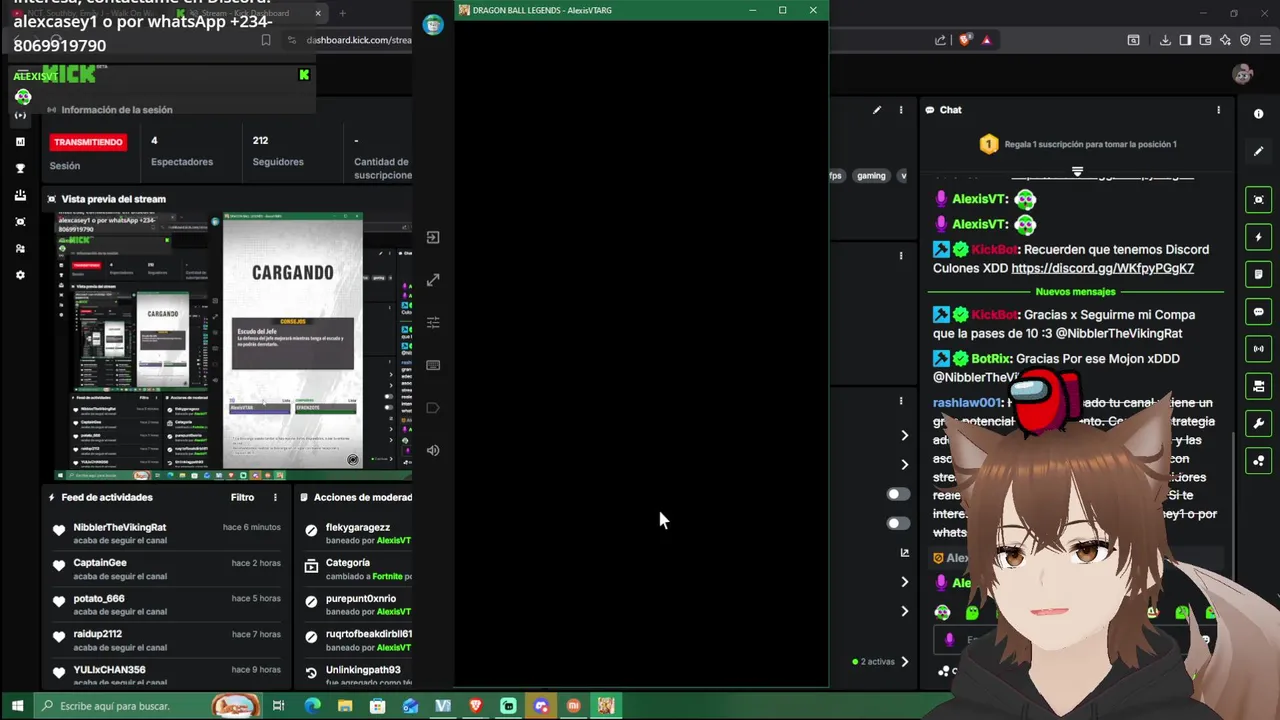Image resolution: width=1280 pixels, height=720 pixels.
Task: Click the pencil edit icon in right sidebar
Action: pos(1258,151)
